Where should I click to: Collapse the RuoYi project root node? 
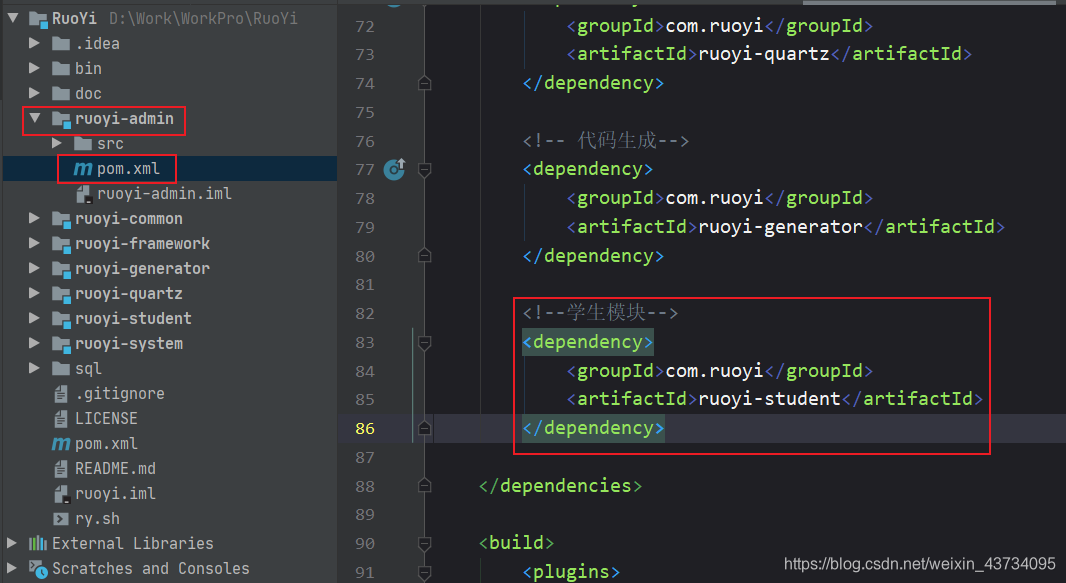(x=13, y=18)
